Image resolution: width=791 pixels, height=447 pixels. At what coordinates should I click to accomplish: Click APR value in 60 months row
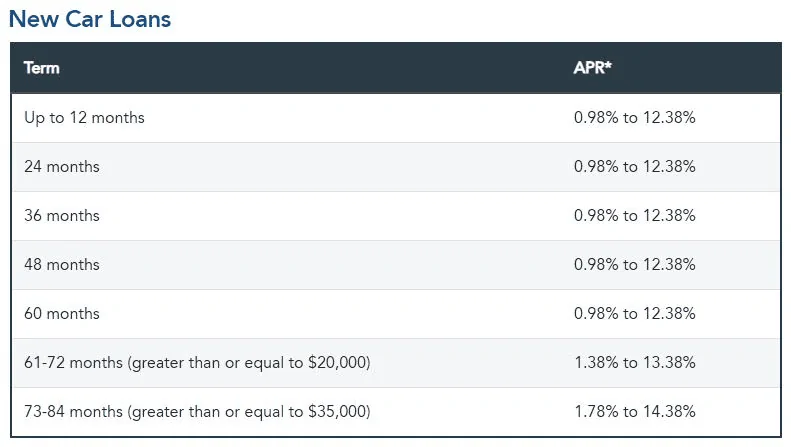(x=635, y=313)
